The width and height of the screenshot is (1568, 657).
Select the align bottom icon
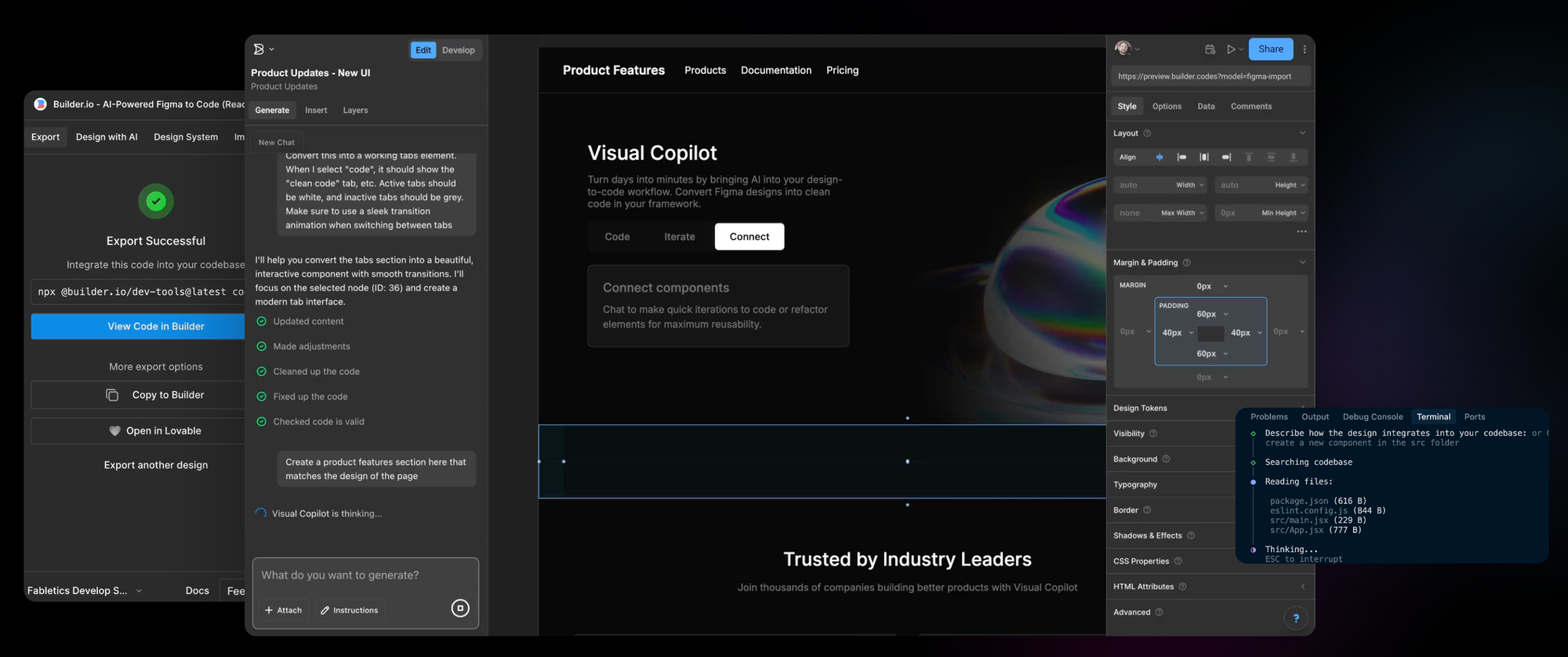pos(1294,158)
